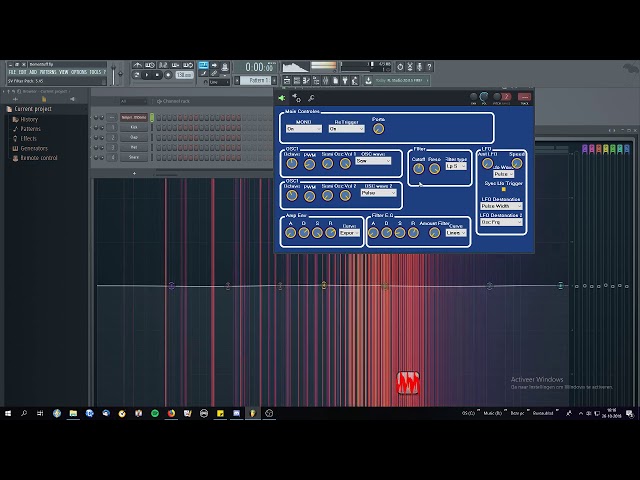Open File Explorer from the taskbar

tap(73, 413)
